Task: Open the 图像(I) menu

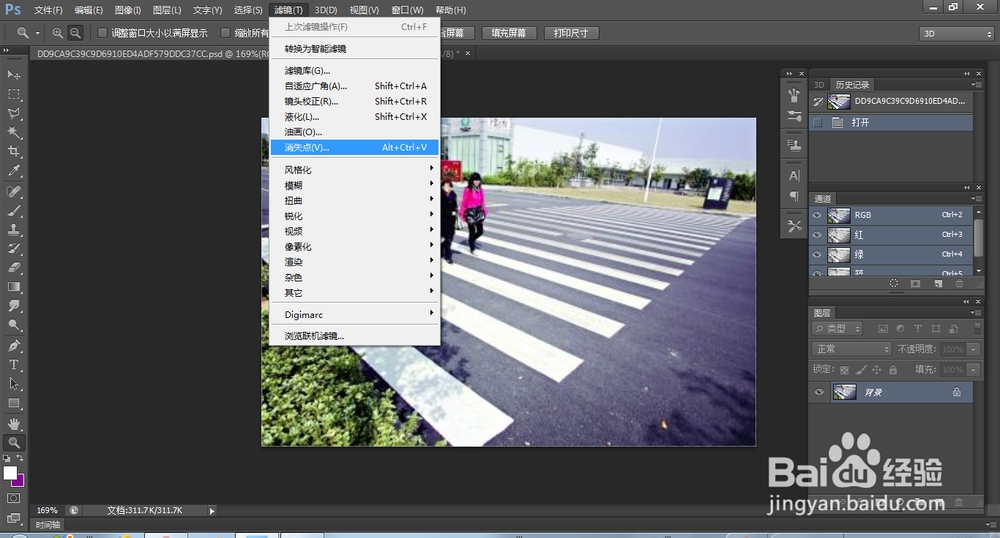Action: coord(128,10)
